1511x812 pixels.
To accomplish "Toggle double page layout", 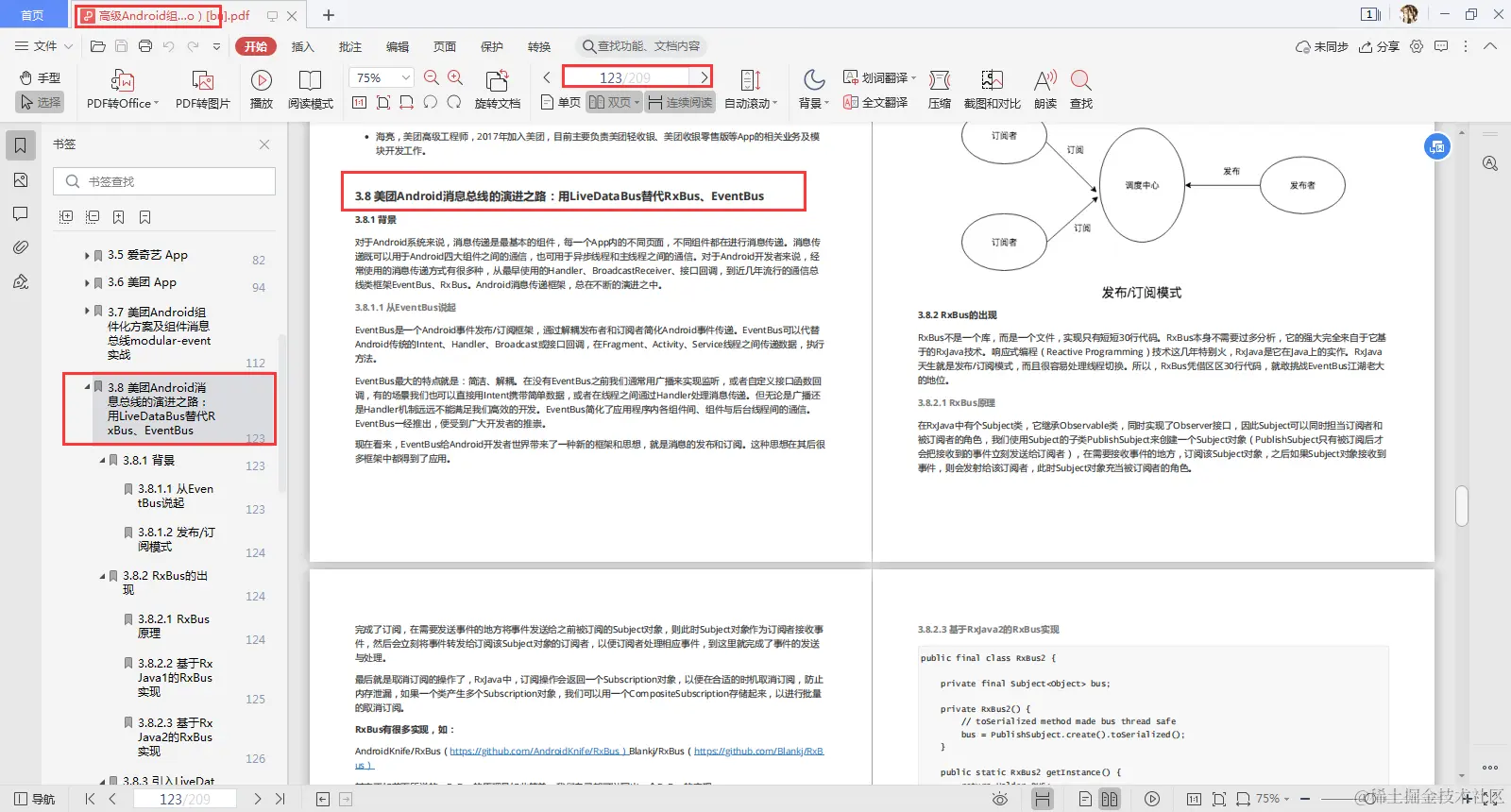I will click(614, 102).
